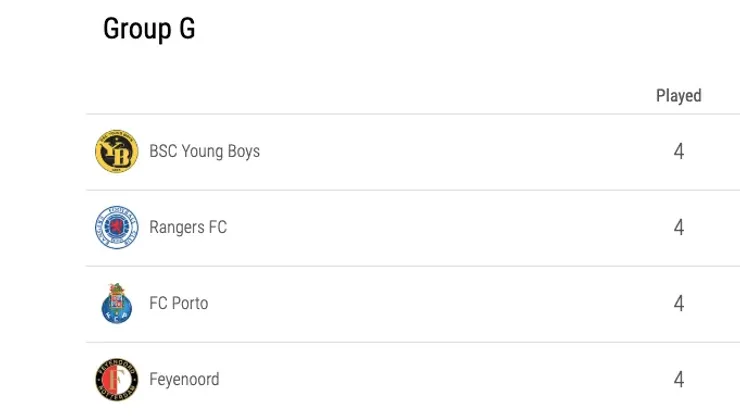Select the FC Porto team name
Image resolution: width=740 pixels, height=416 pixels.
179,304
